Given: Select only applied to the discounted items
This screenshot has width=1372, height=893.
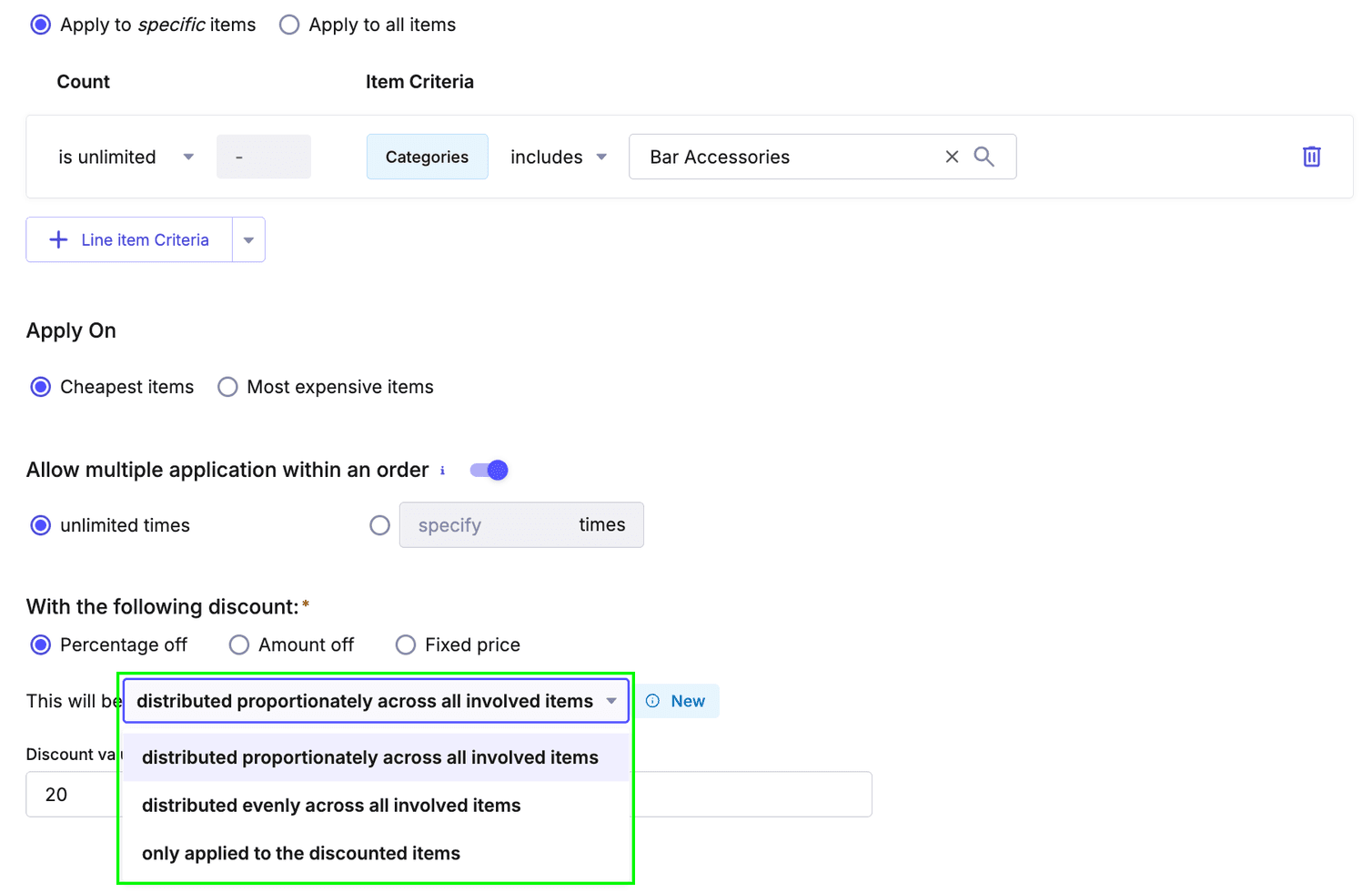Looking at the screenshot, I should coord(300,853).
